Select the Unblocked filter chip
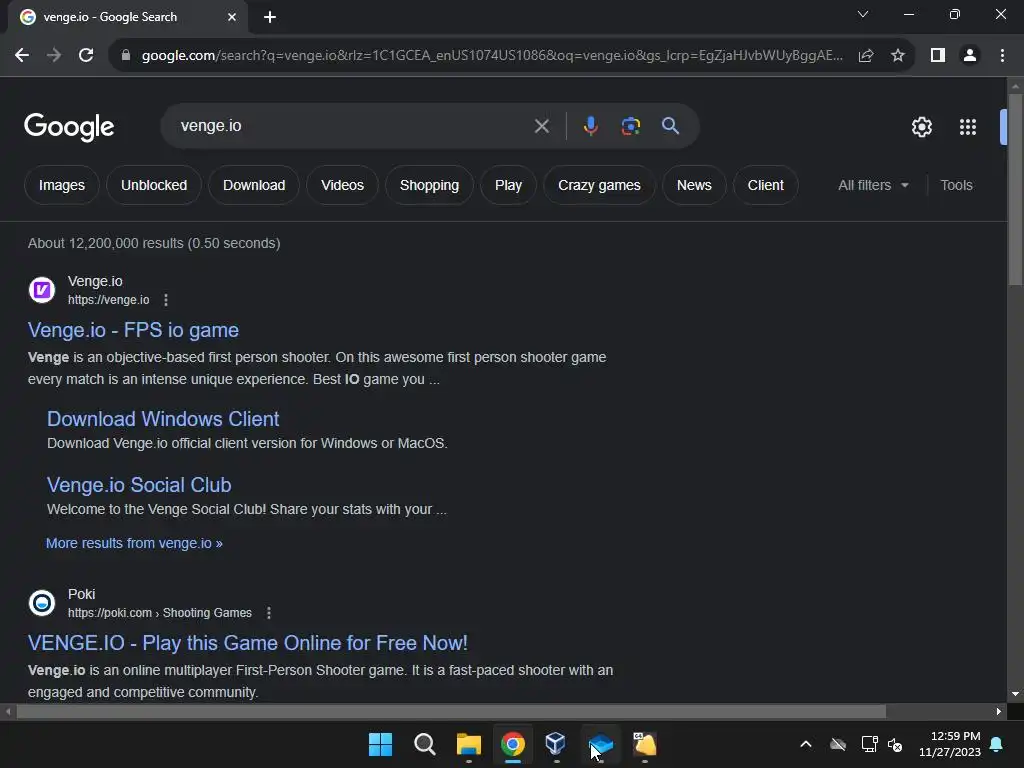Screen dimensions: 1024x768 coord(154,185)
